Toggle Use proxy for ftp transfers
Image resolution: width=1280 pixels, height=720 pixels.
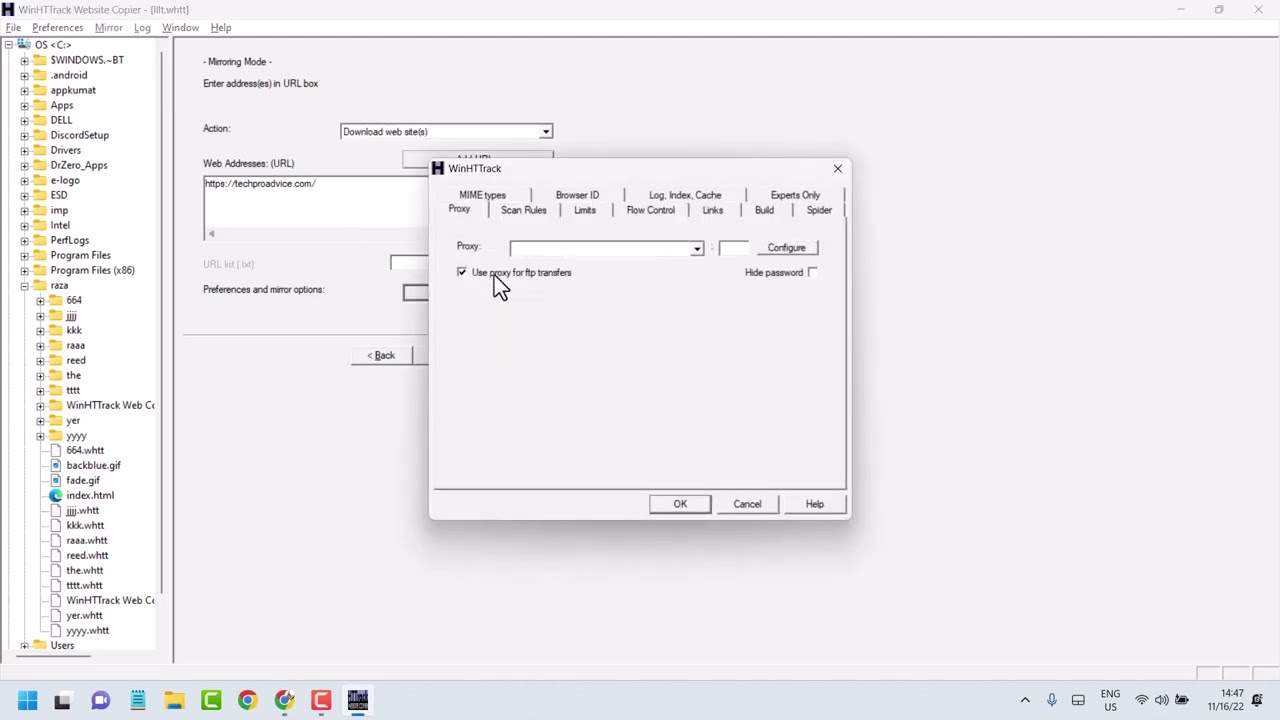[x=462, y=272]
